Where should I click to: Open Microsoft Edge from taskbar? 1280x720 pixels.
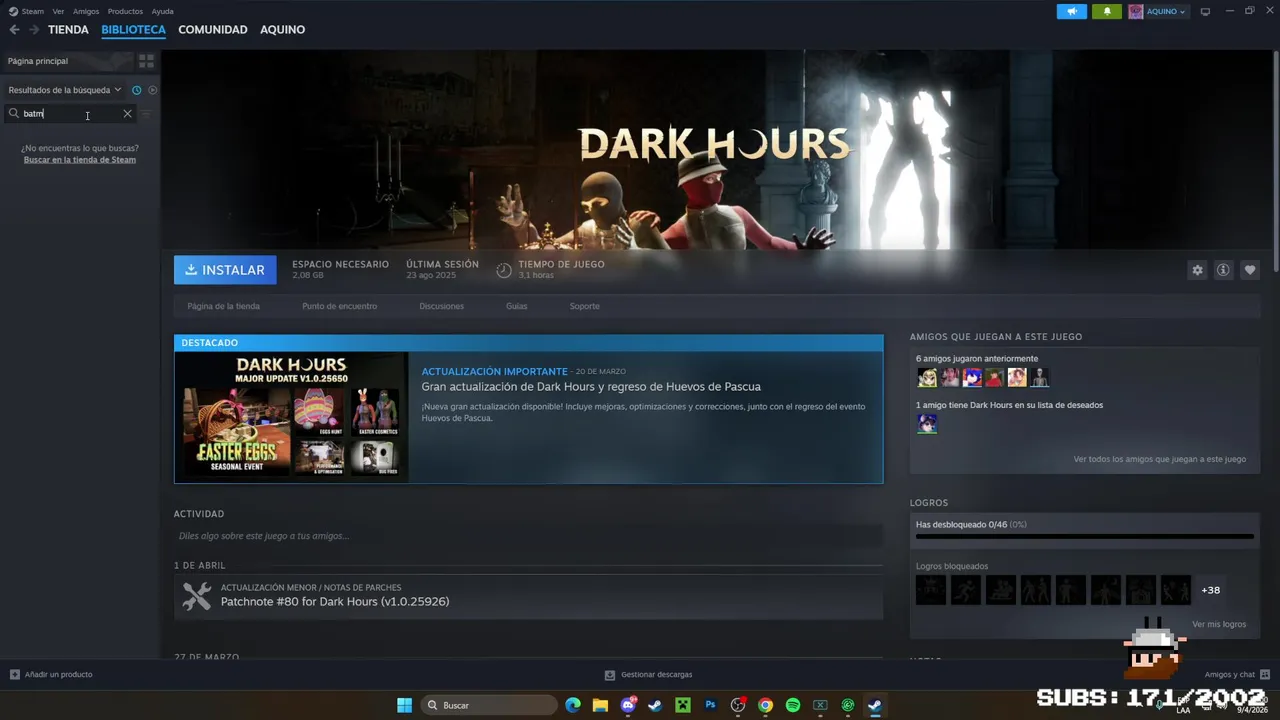[573, 705]
